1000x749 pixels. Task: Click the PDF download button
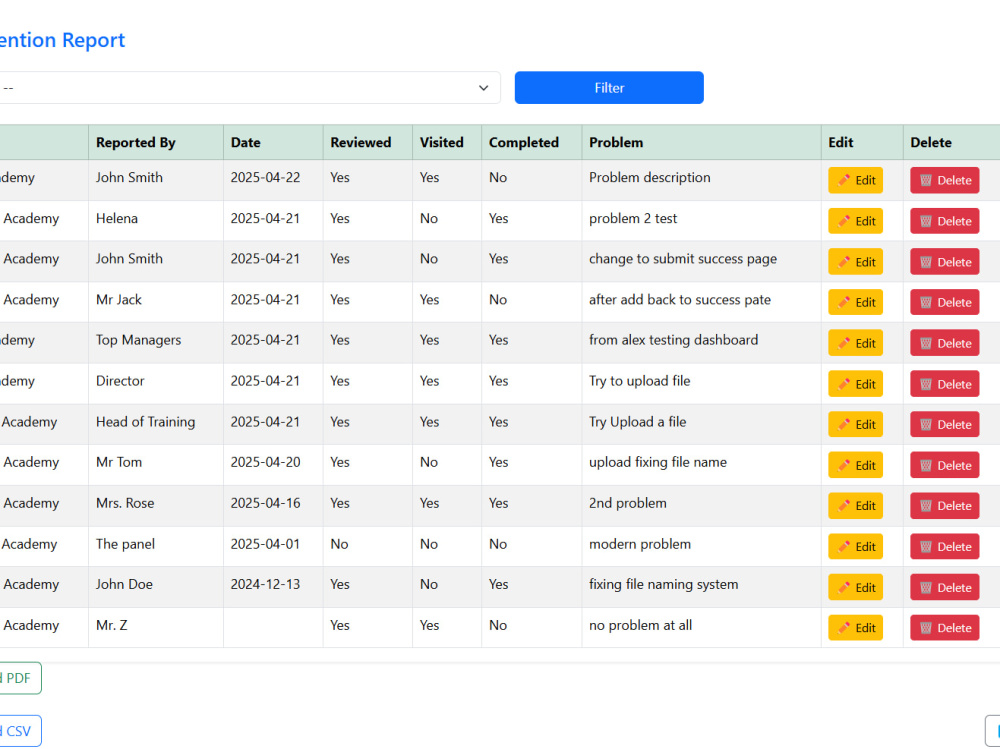point(19,678)
